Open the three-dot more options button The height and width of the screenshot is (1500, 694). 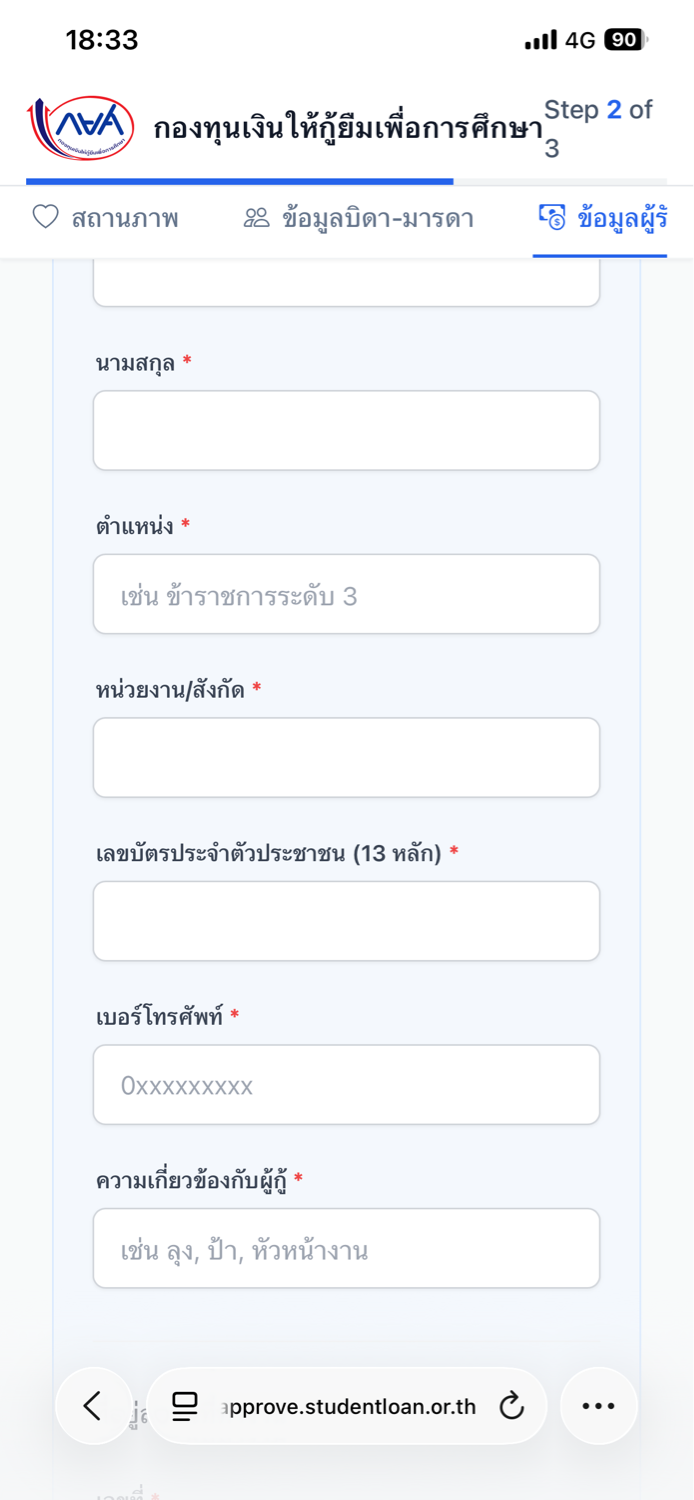point(599,1406)
